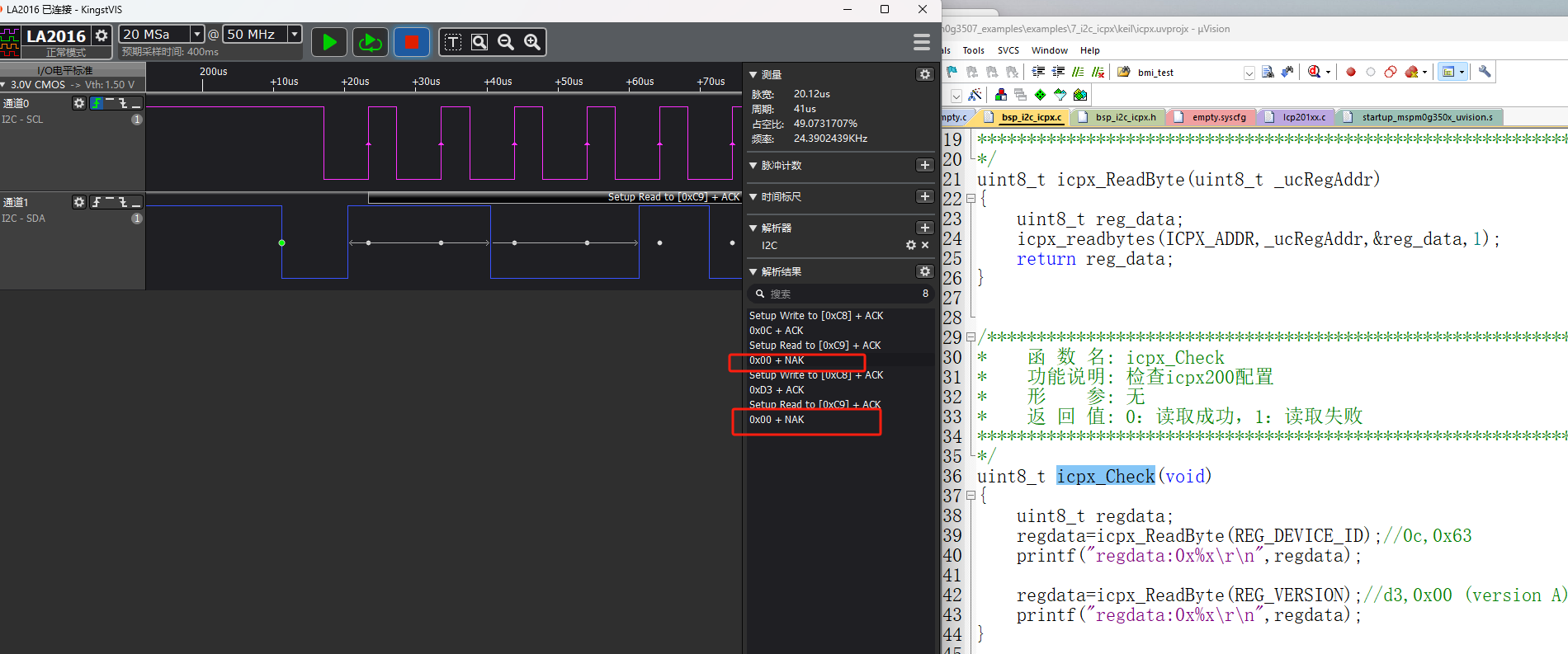Open SVCS menu in µVision
1568x654 pixels.
pyautogui.click(x=1008, y=50)
